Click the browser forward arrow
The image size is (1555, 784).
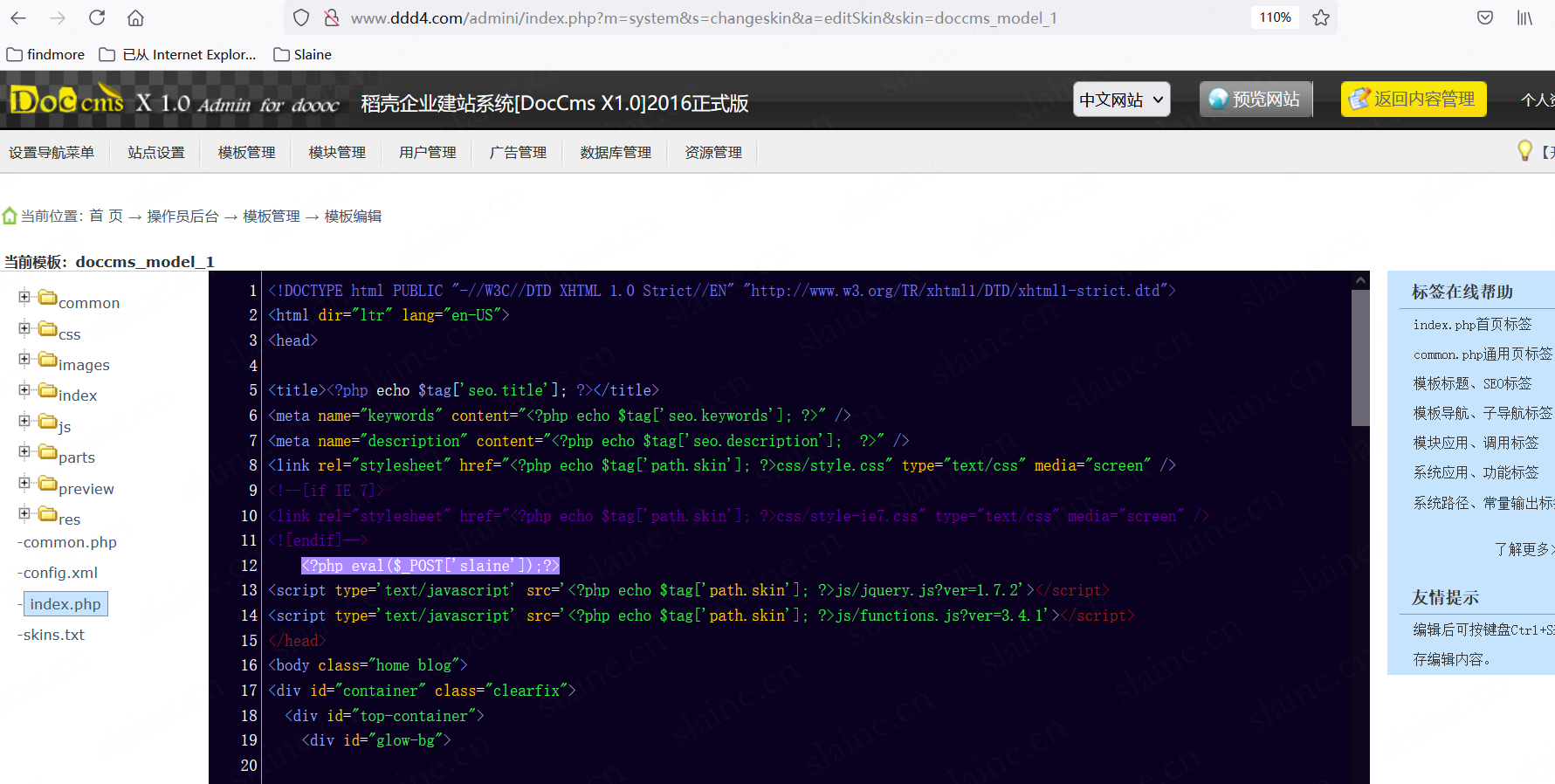58,17
